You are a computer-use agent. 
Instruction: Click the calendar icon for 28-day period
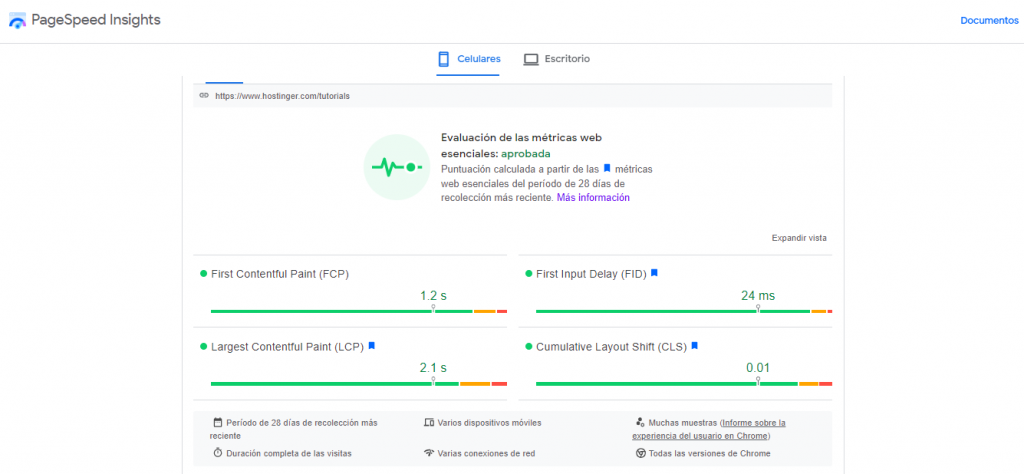point(218,422)
